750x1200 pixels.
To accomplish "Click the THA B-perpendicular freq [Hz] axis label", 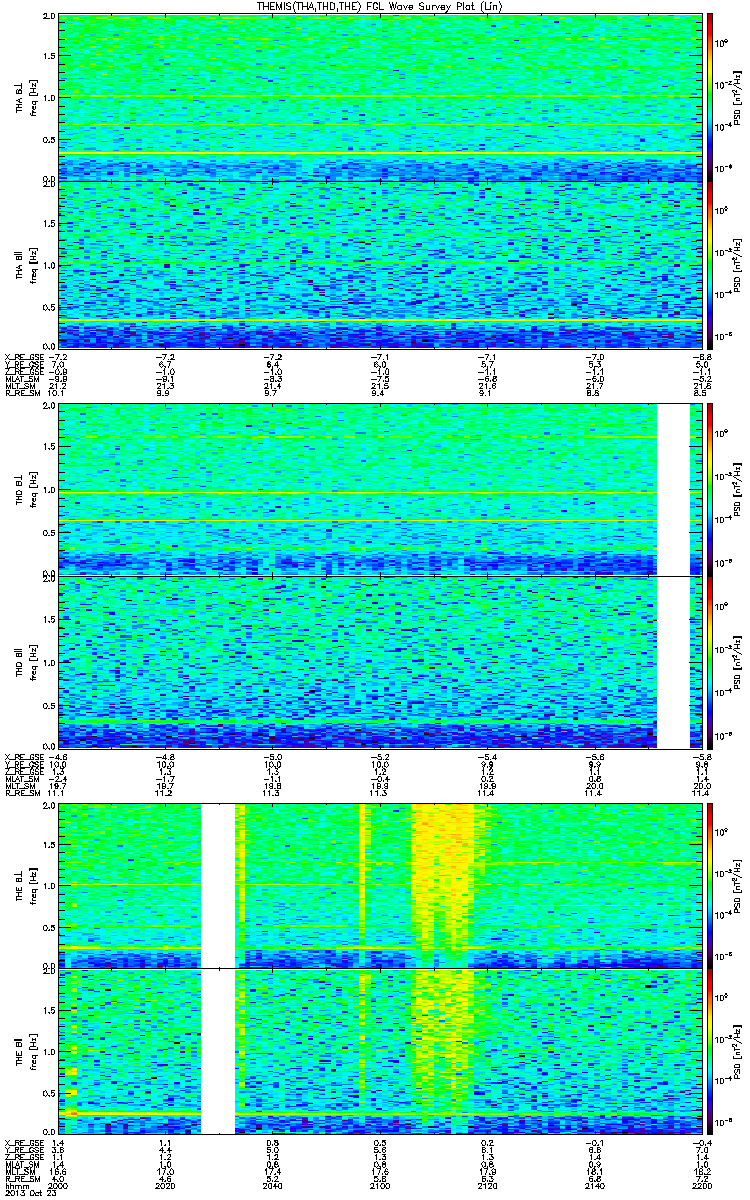I will tap(32, 97).
